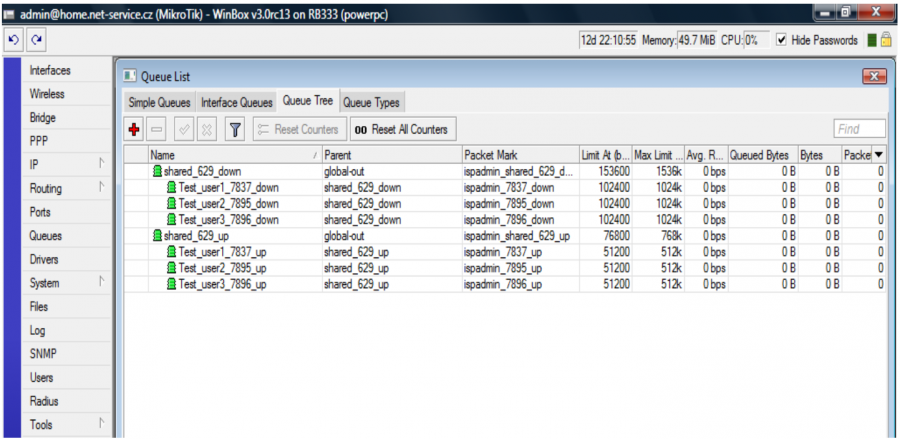Image resolution: width=900 pixels, height=439 pixels.
Task: Close the Queue List window
Action: pos(874,76)
